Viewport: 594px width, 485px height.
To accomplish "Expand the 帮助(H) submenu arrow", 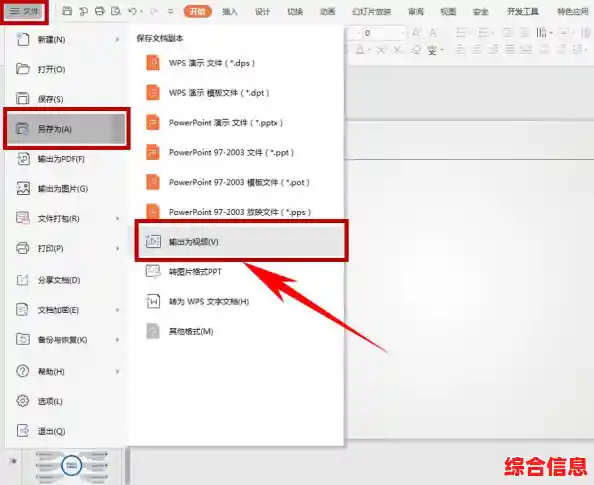I will [117, 371].
